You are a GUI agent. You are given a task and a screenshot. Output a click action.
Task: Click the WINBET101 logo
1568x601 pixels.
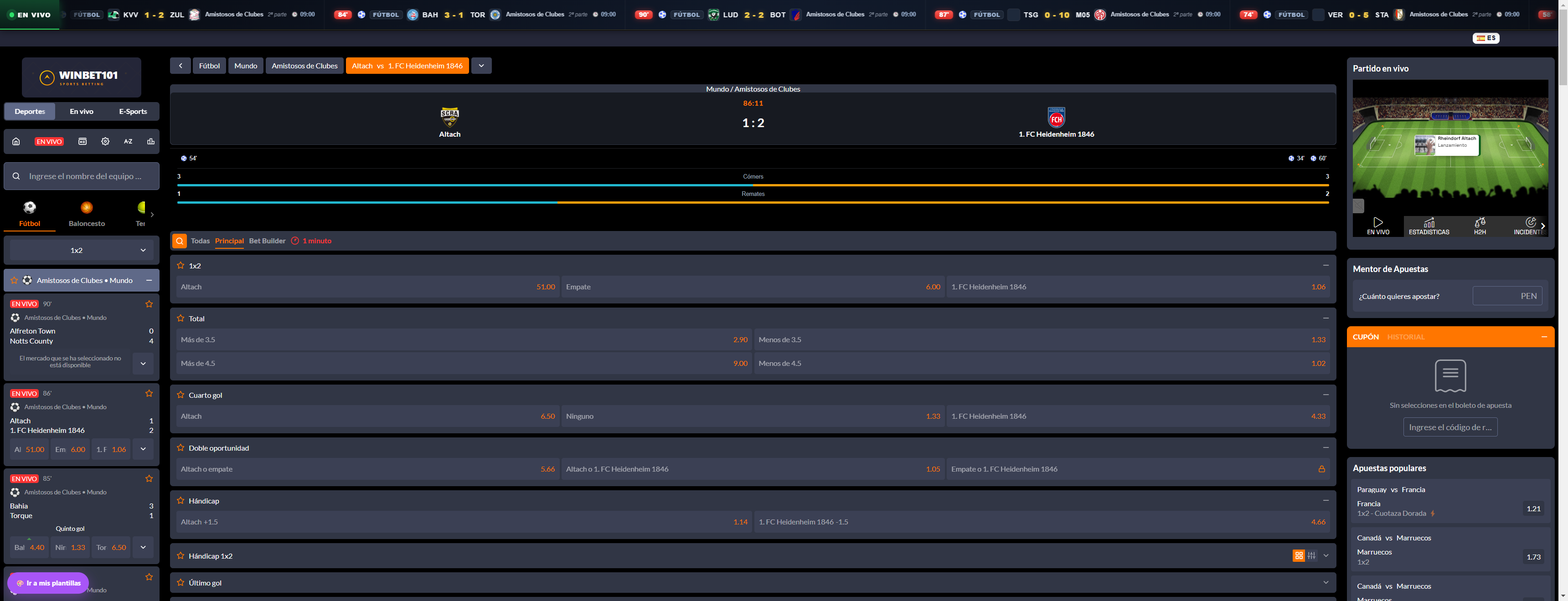click(x=82, y=77)
